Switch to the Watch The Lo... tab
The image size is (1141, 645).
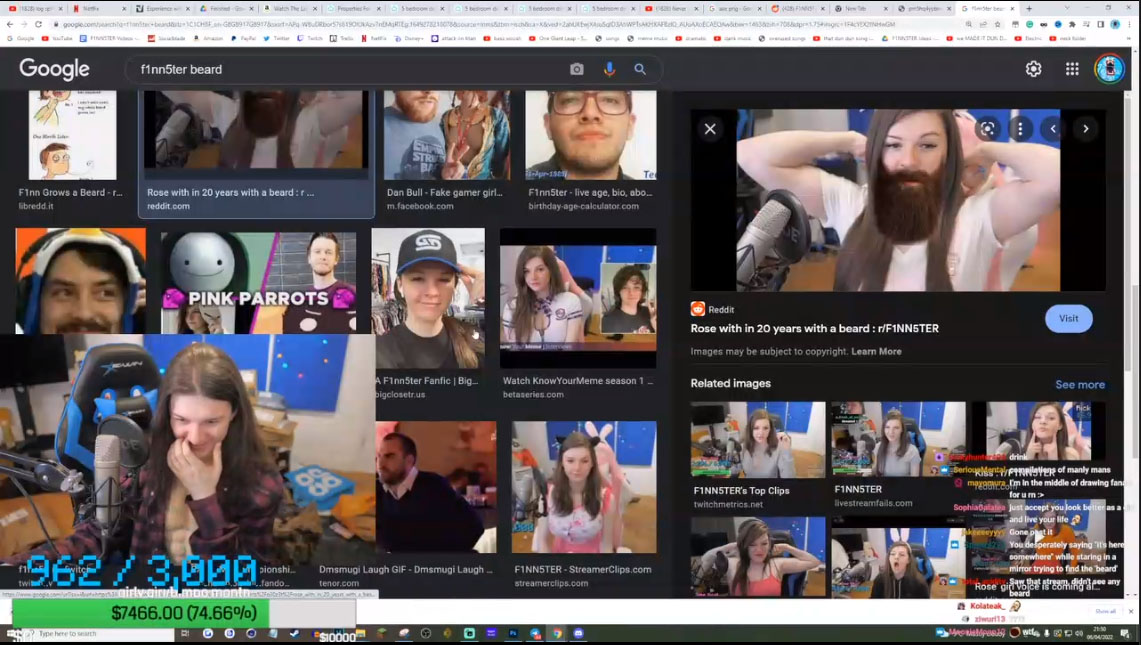289,9
